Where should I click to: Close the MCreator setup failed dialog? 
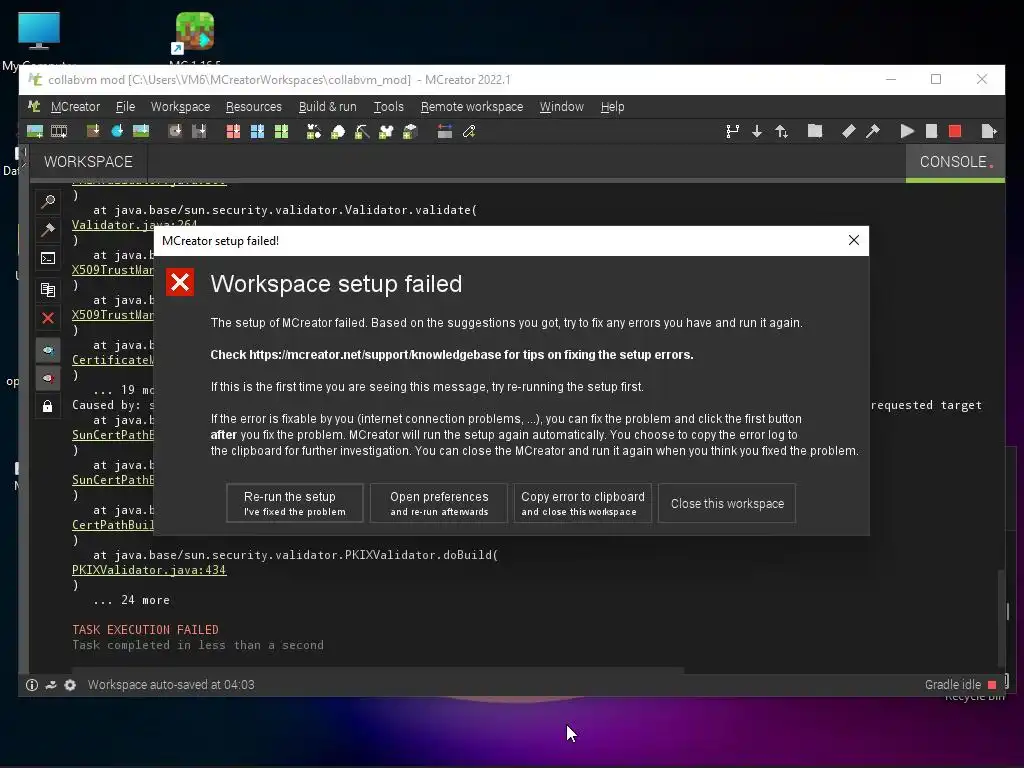tap(854, 240)
